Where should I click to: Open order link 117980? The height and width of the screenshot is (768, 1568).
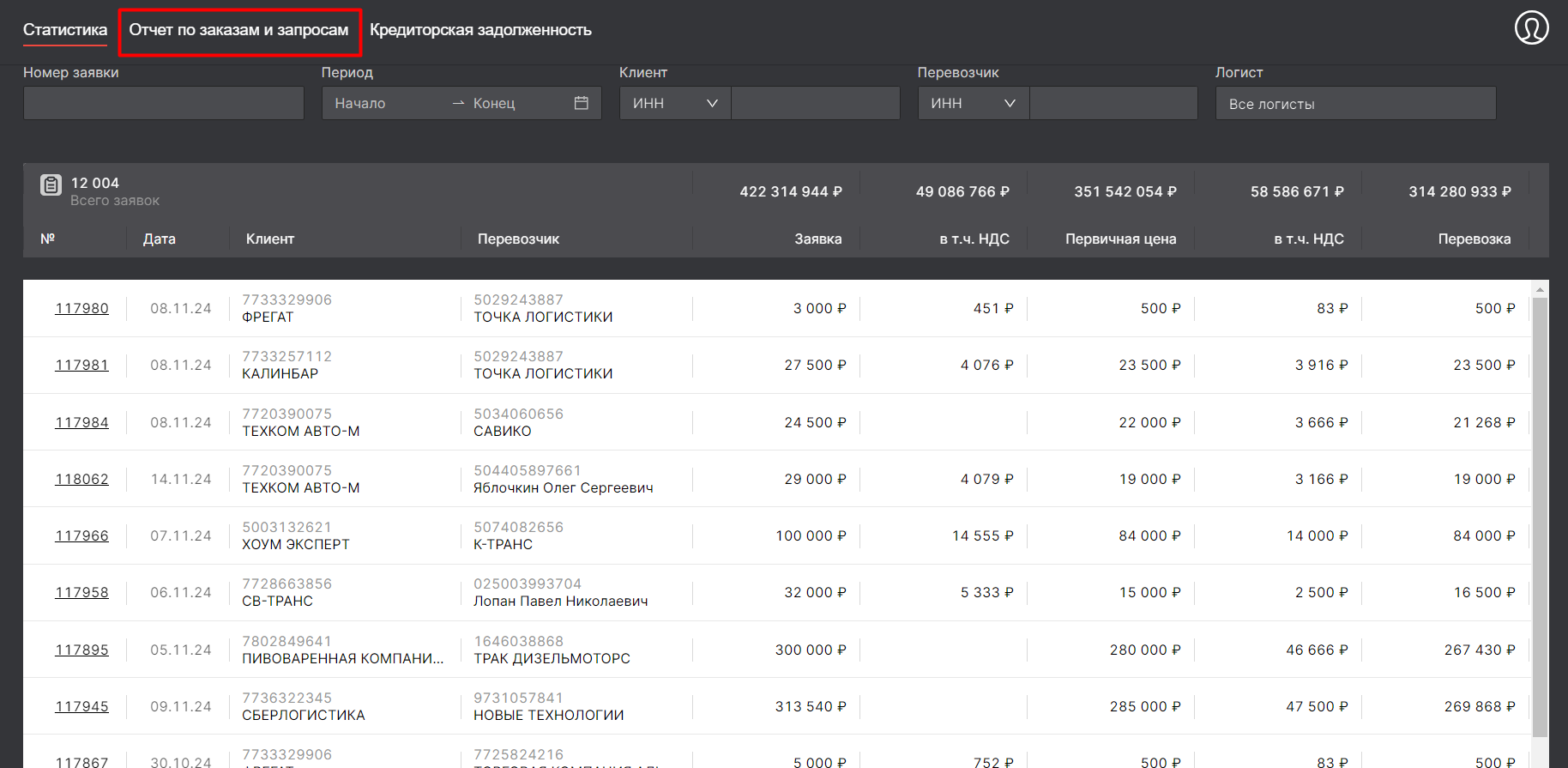point(82,308)
